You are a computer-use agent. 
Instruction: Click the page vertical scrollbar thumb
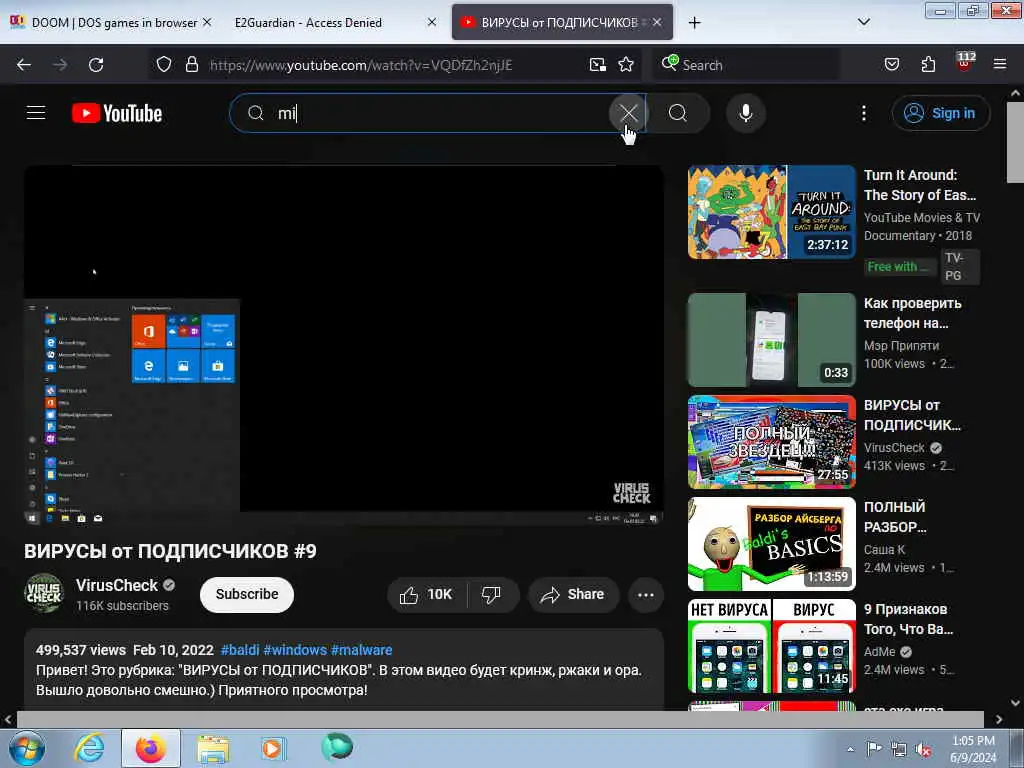click(1016, 142)
